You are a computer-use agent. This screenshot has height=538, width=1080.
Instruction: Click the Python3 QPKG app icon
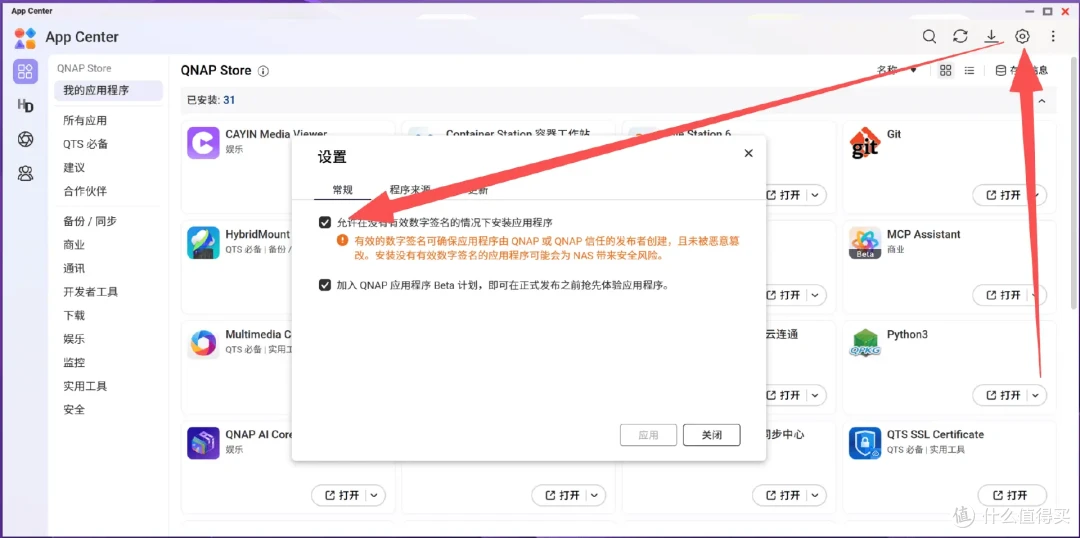[864, 343]
